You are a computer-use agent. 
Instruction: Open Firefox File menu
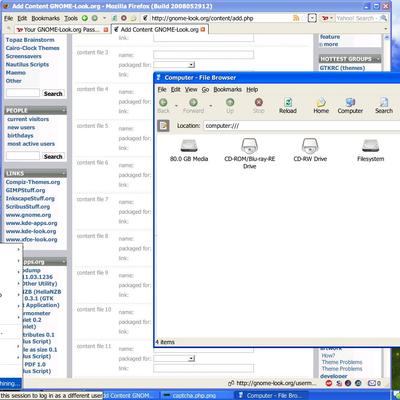click(x=8, y=18)
